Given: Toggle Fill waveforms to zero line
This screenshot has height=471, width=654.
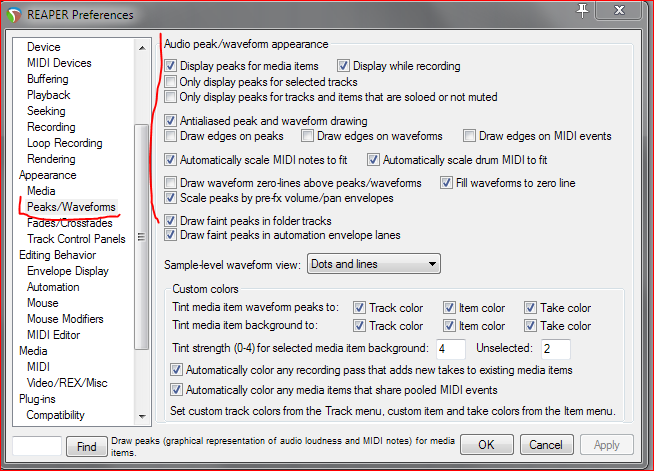Looking at the screenshot, I should pos(446,183).
